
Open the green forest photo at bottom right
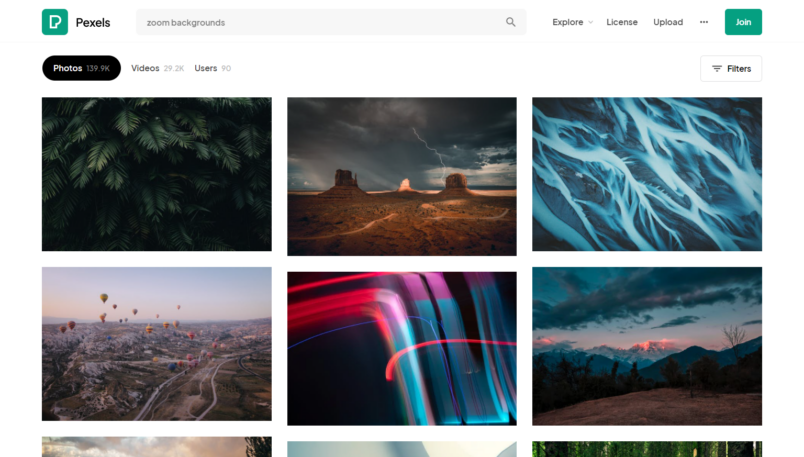point(646,449)
